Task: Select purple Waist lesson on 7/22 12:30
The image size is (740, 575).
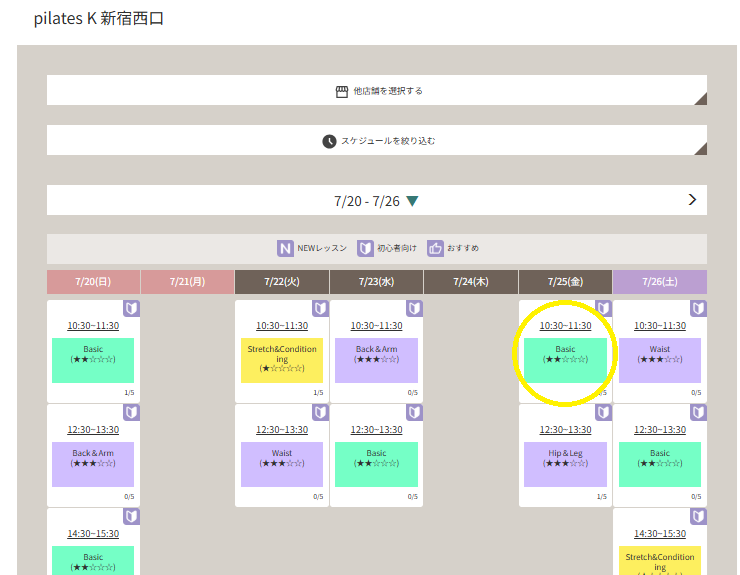Action: coord(282,464)
